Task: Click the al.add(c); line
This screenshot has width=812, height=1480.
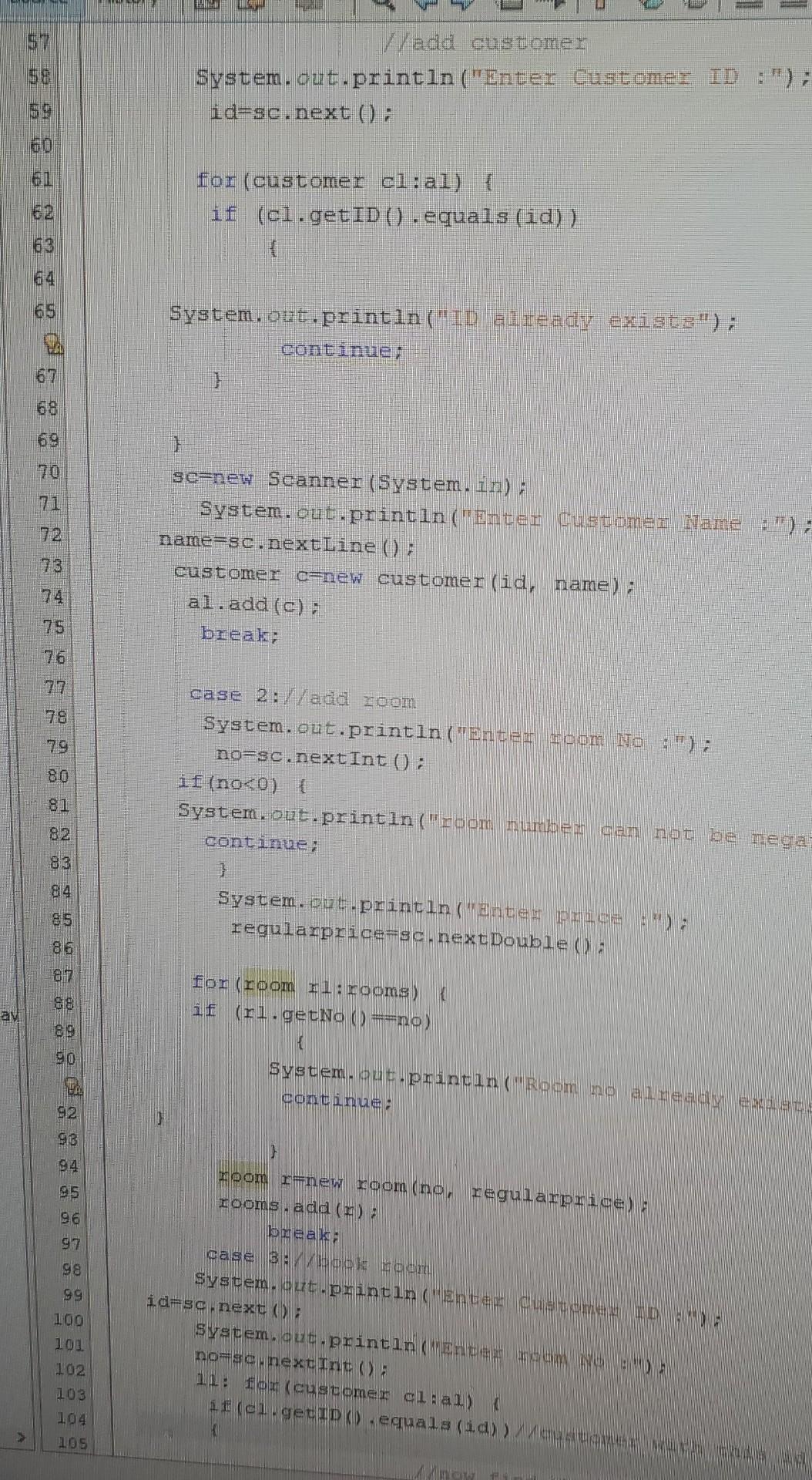Action: pyautogui.click(x=253, y=604)
